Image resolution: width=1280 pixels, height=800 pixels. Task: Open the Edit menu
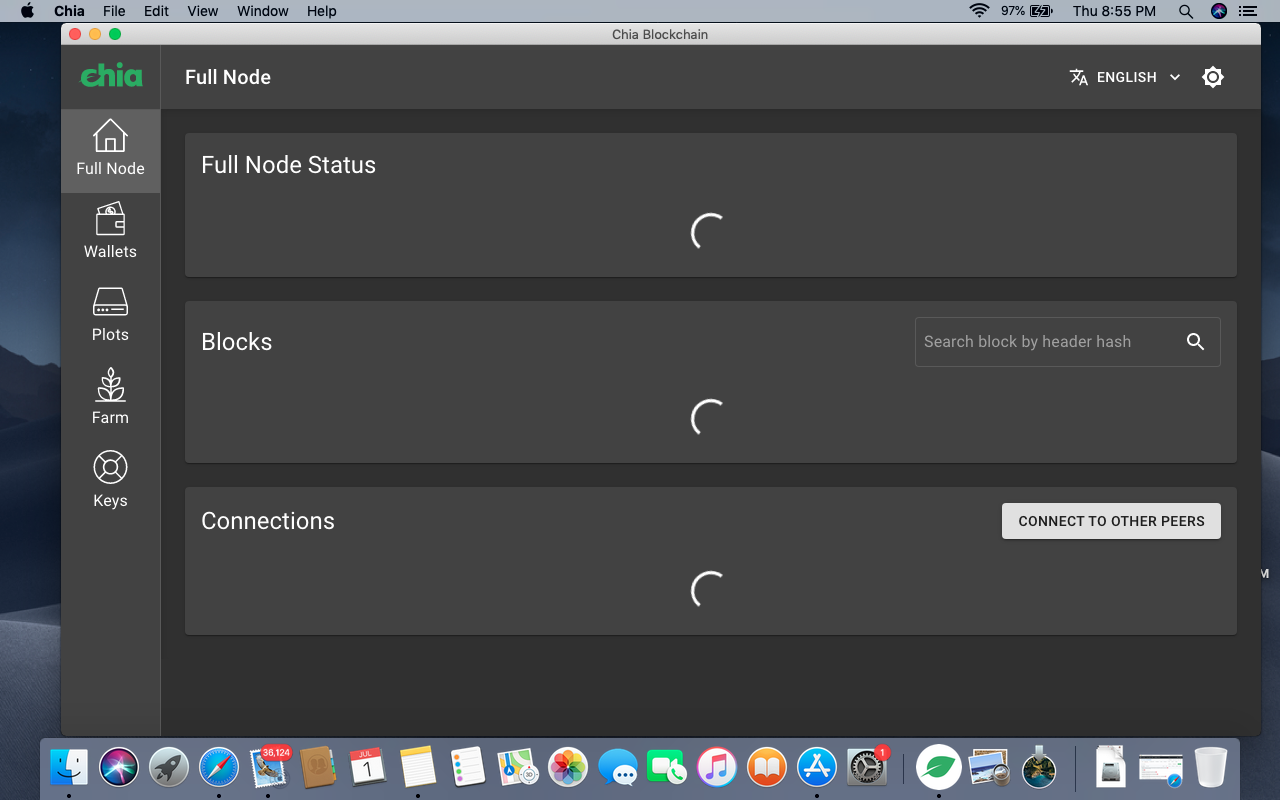tap(156, 11)
